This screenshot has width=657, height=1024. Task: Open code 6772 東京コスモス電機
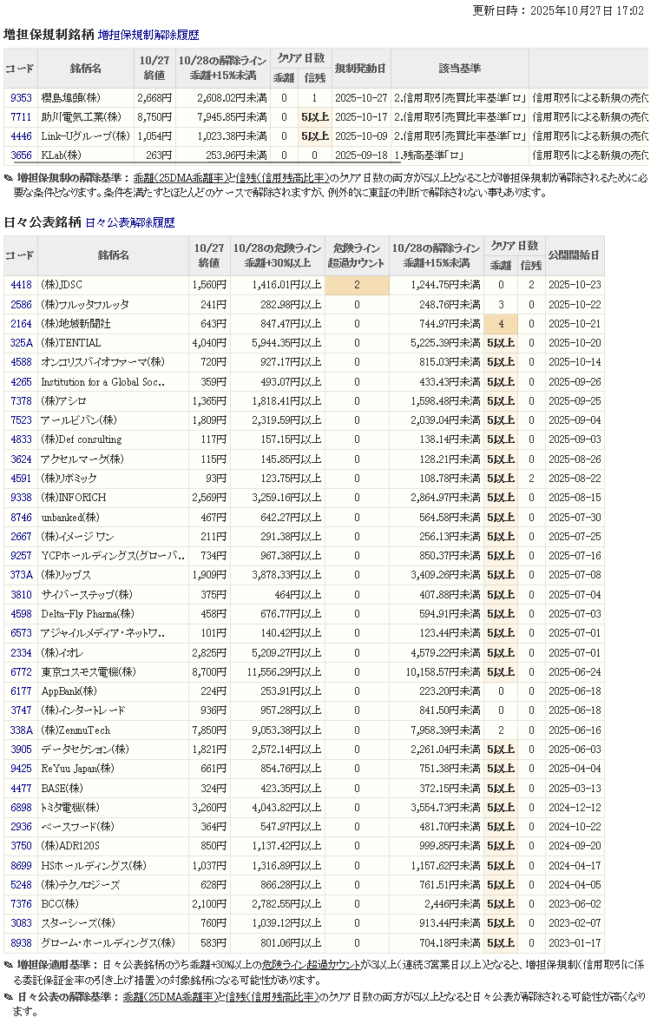tap(20, 672)
